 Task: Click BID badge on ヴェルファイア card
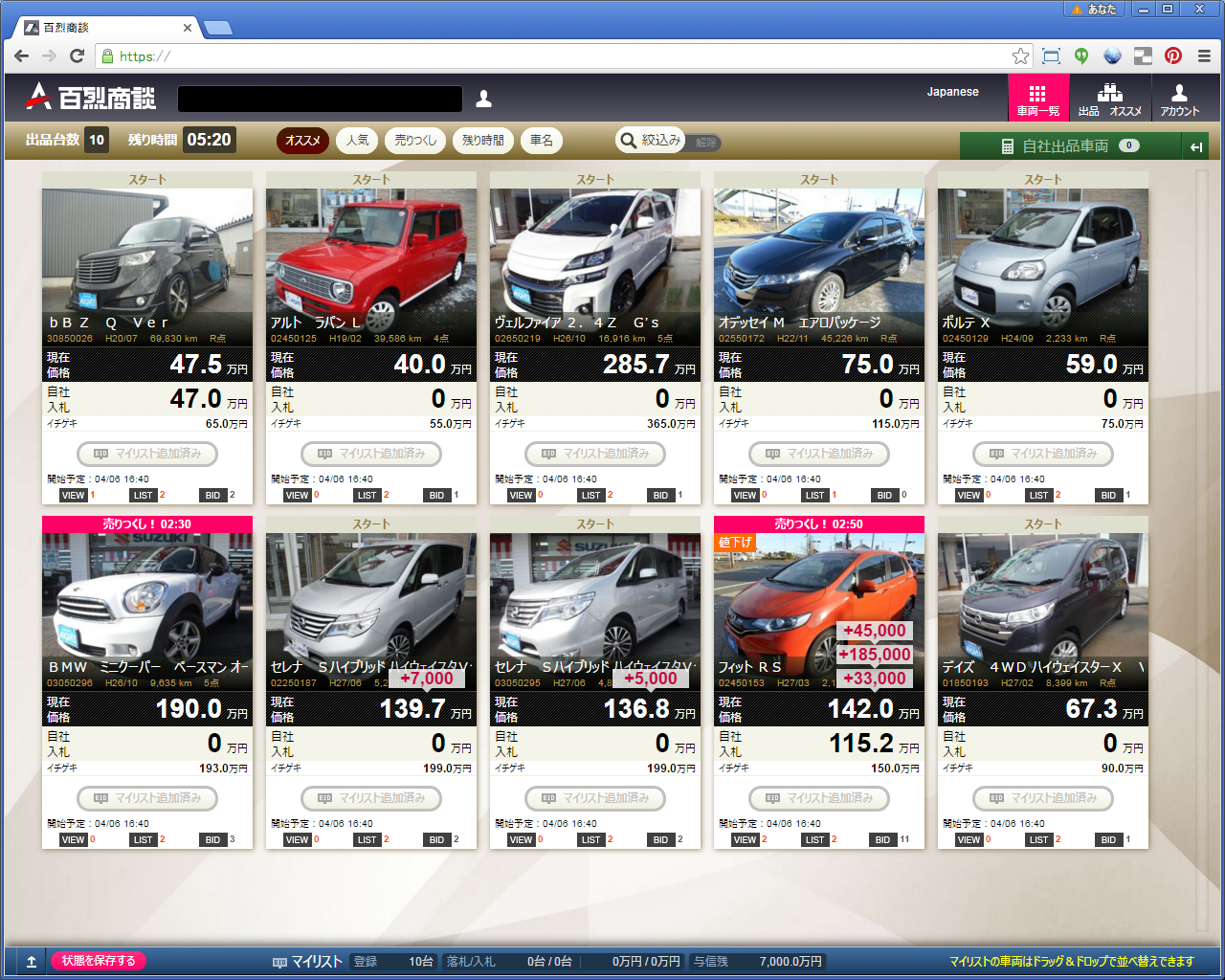pyautogui.click(x=660, y=496)
